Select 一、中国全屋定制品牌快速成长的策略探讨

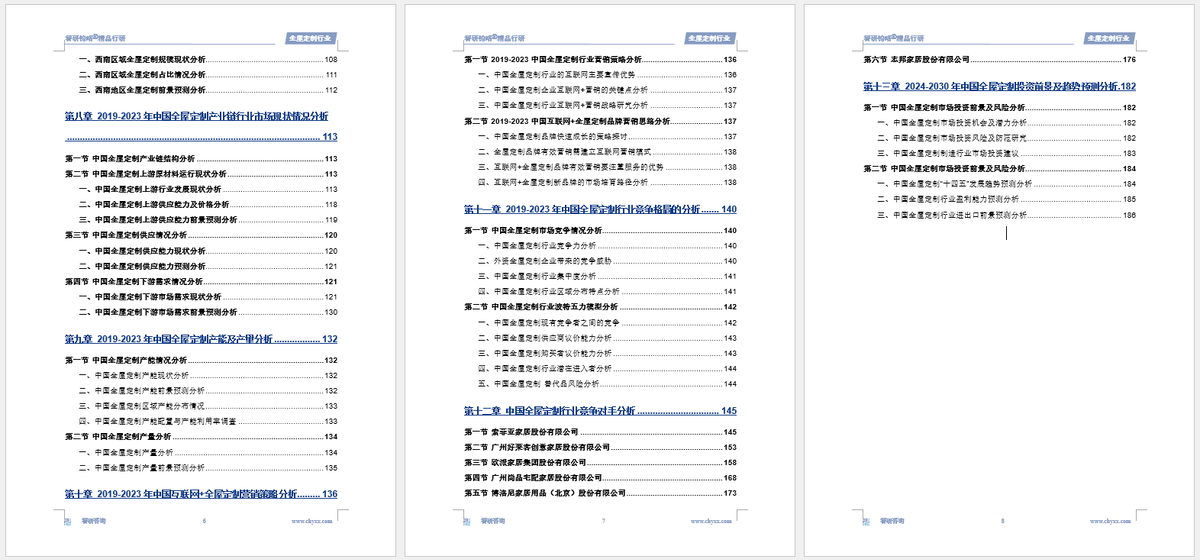pos(609,136)
